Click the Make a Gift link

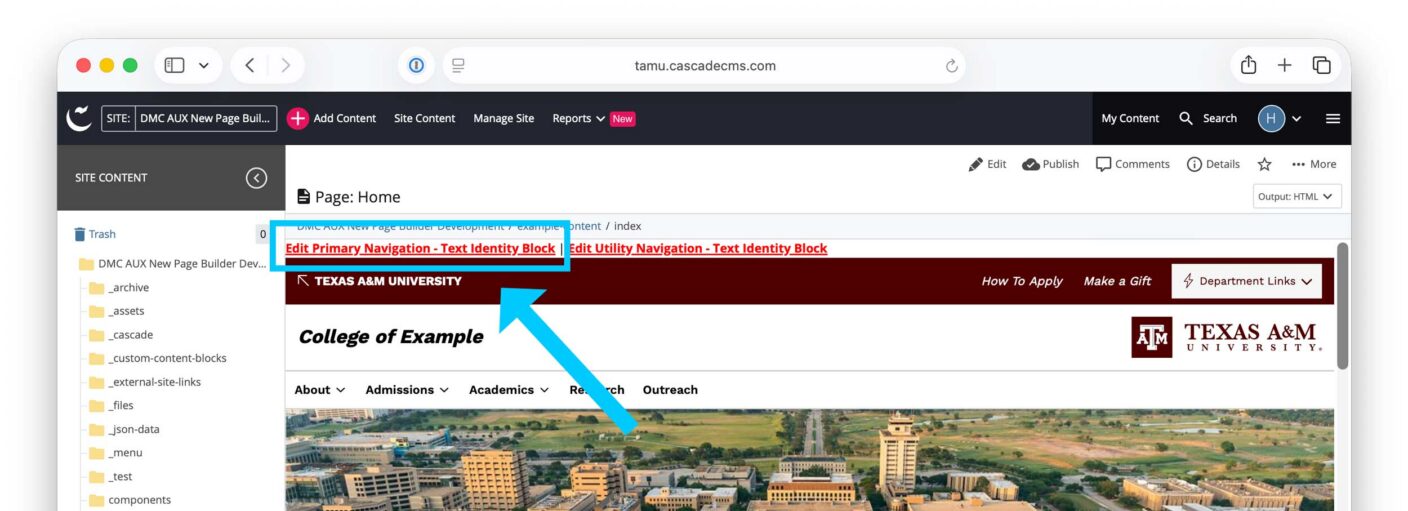(1117, 281)
